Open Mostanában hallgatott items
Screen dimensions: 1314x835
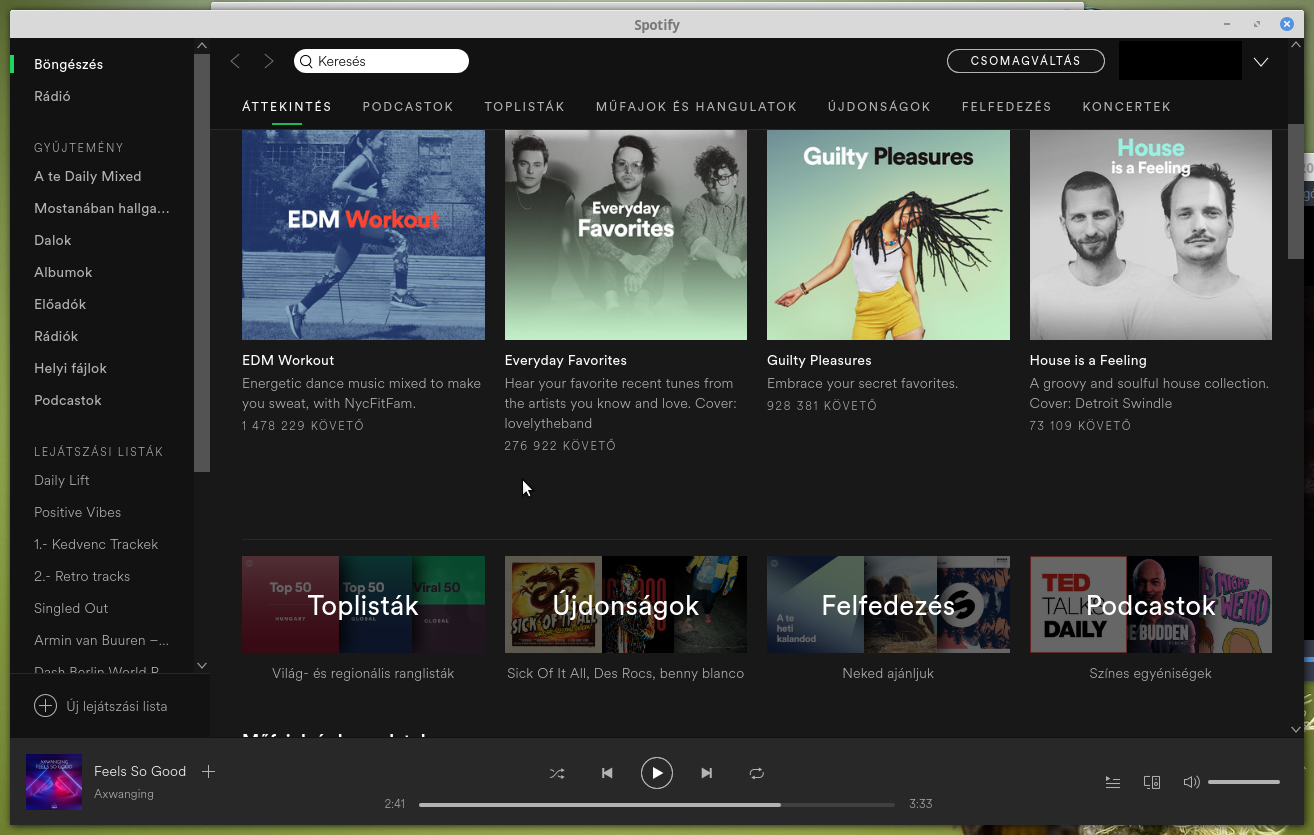point(102,208)
